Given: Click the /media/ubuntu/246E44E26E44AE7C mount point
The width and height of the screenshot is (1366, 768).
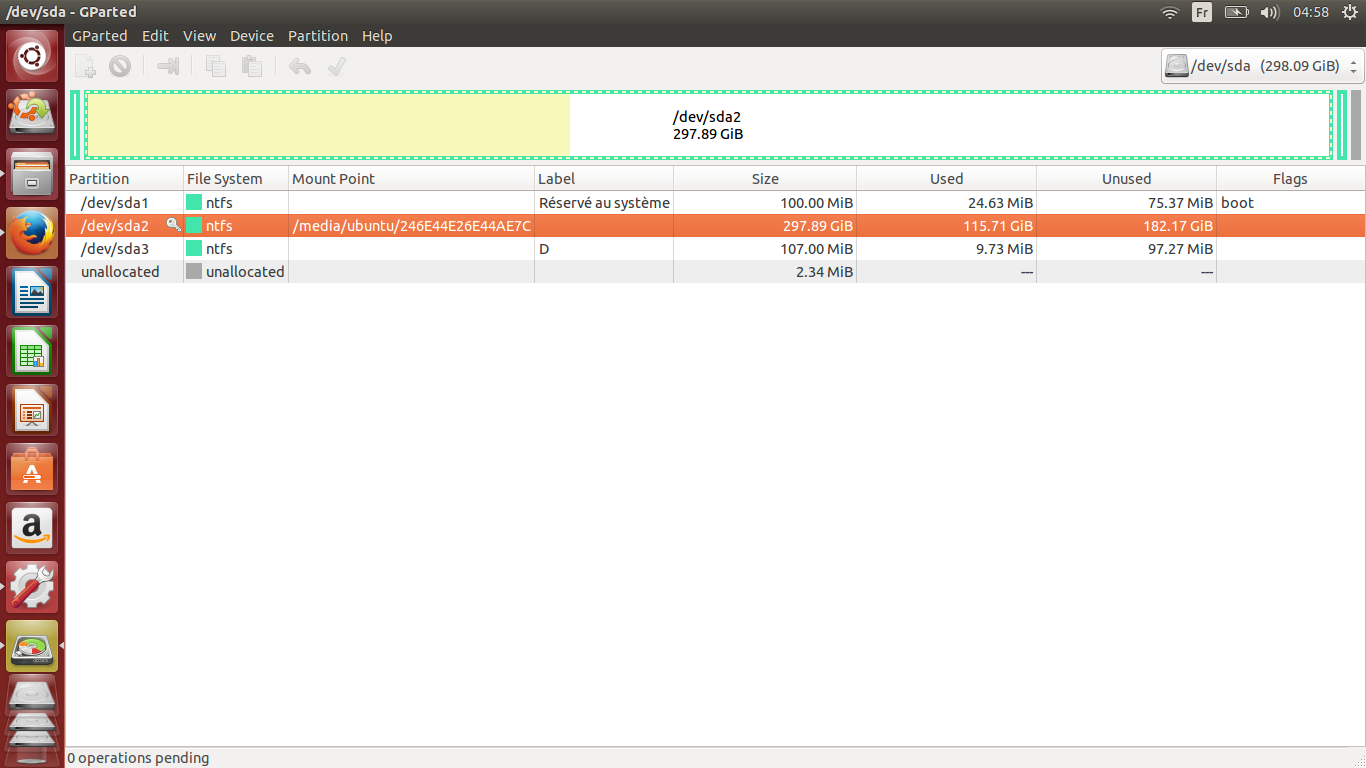Looking at the screenshot, I should pyautogui.click(x=412, y=225).
